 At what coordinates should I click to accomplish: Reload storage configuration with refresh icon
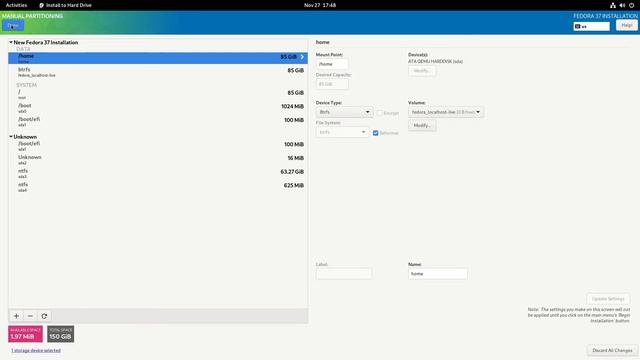[44, 316]
